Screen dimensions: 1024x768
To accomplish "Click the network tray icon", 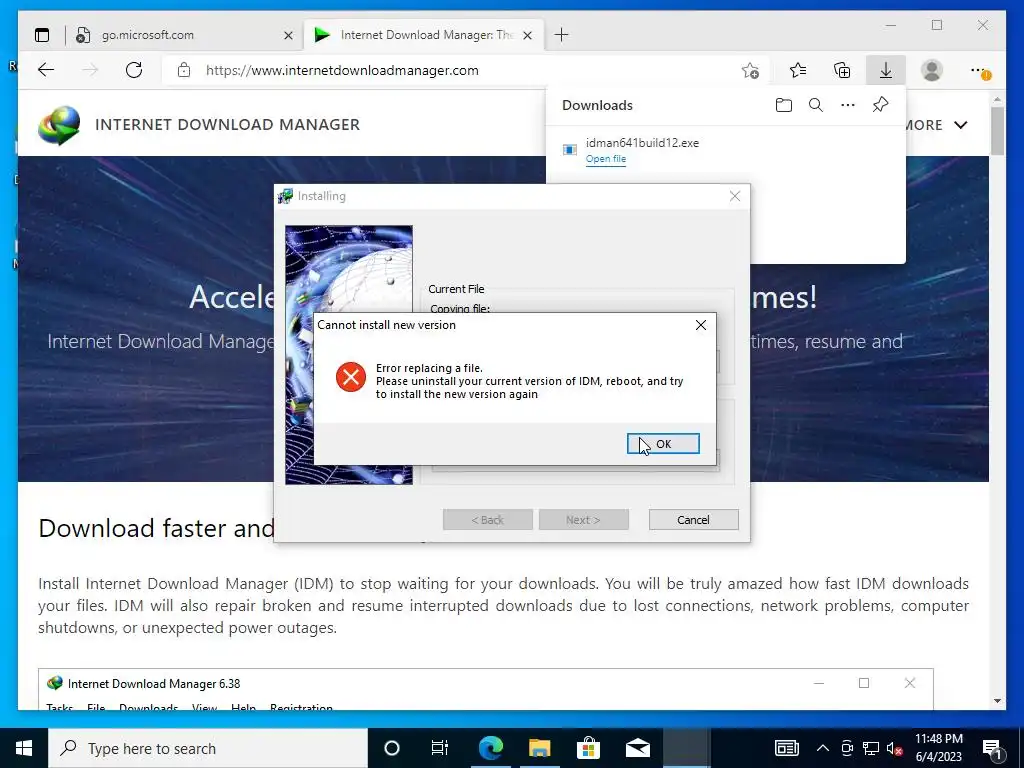I will coord(871,748).
